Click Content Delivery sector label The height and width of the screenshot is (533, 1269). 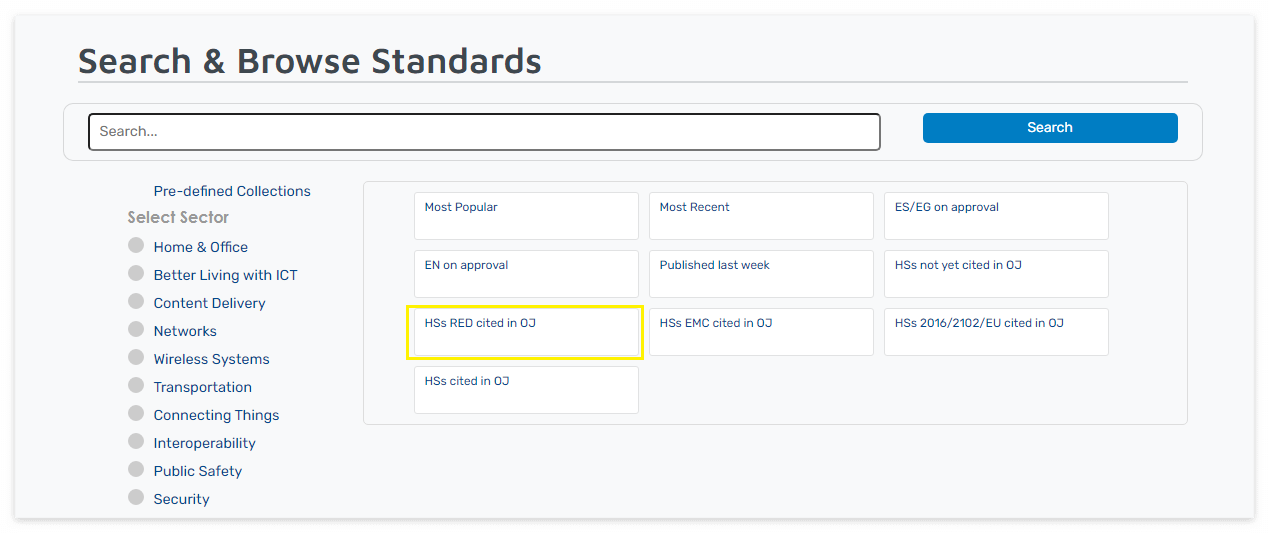(210, 303)
